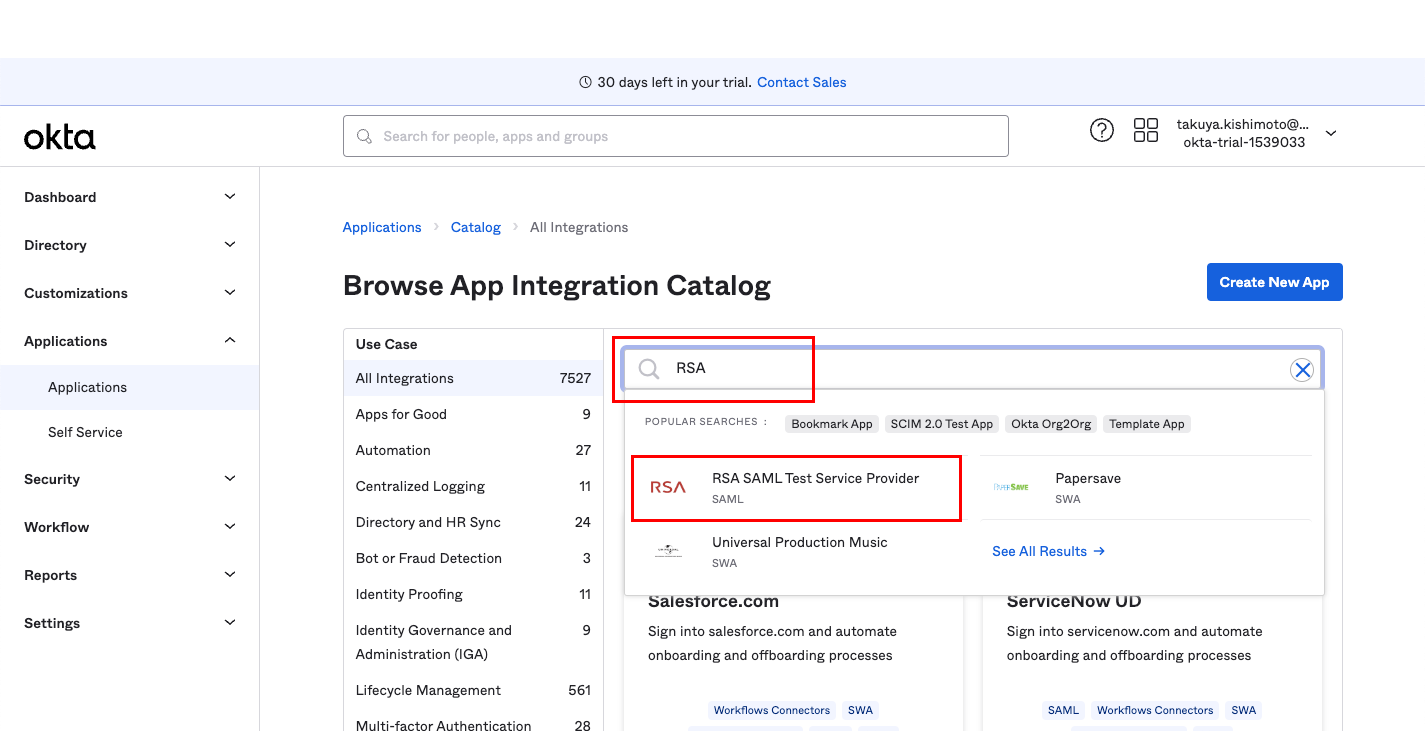Click the Universal Production Music logo
Viewport: 1425px width, 731px height.
pos(668,552)
